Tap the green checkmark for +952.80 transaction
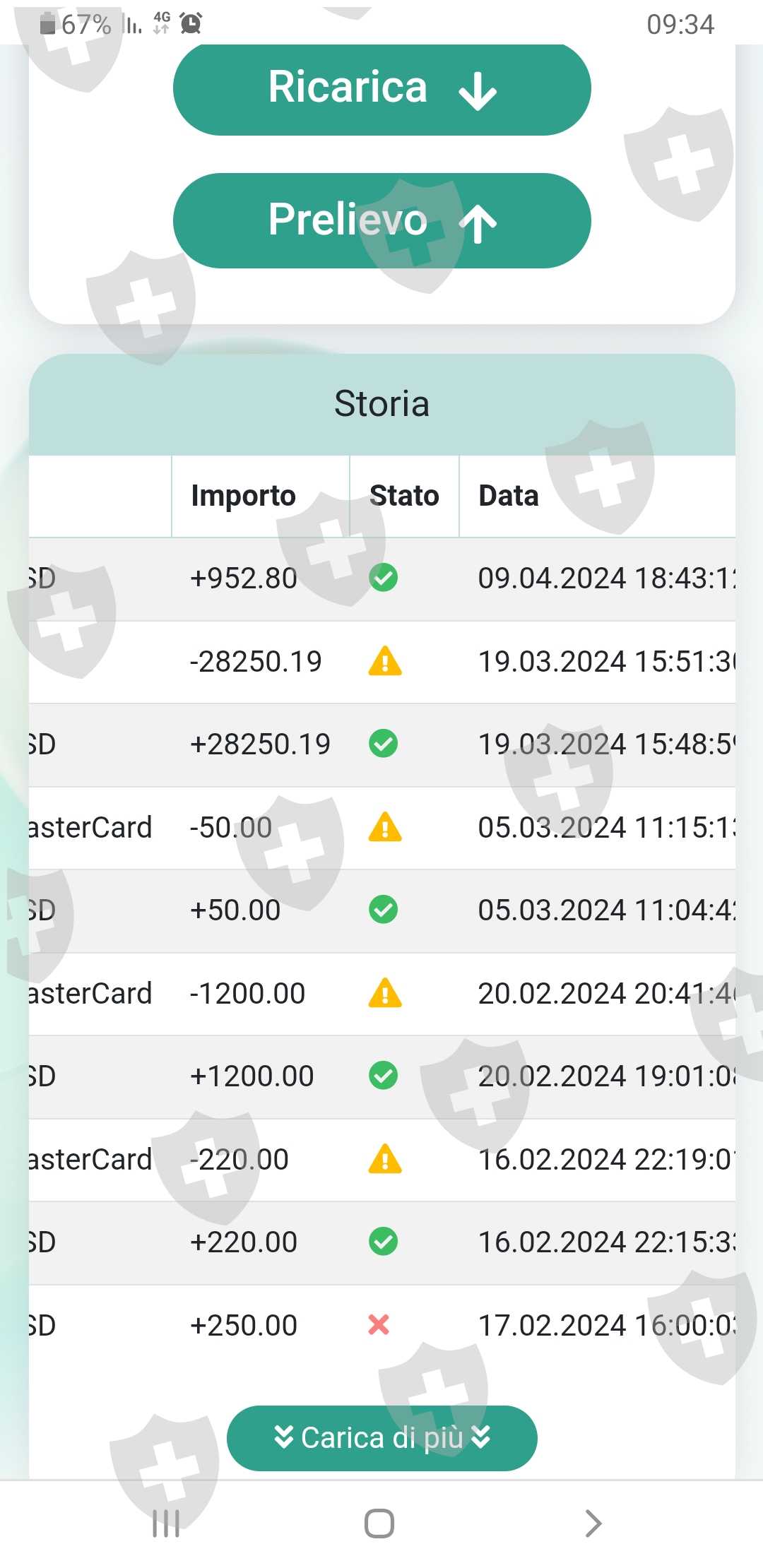The image size is (763, 1568). point(383,578)
